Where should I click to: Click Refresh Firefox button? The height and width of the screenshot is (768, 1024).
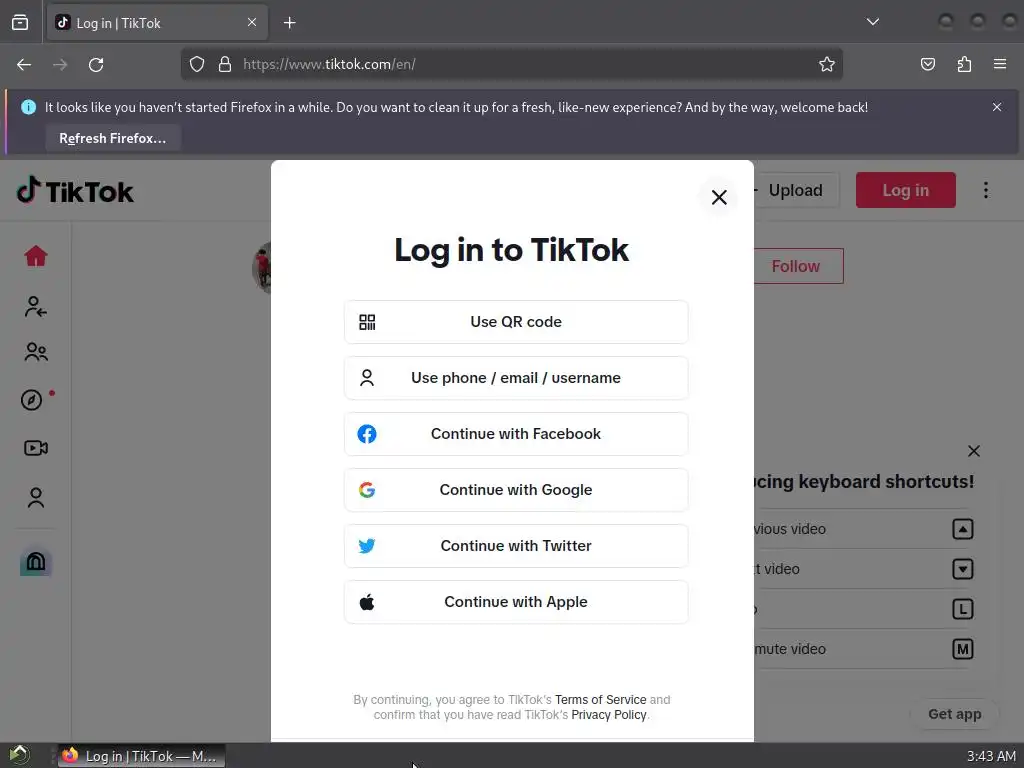[112, 138]
